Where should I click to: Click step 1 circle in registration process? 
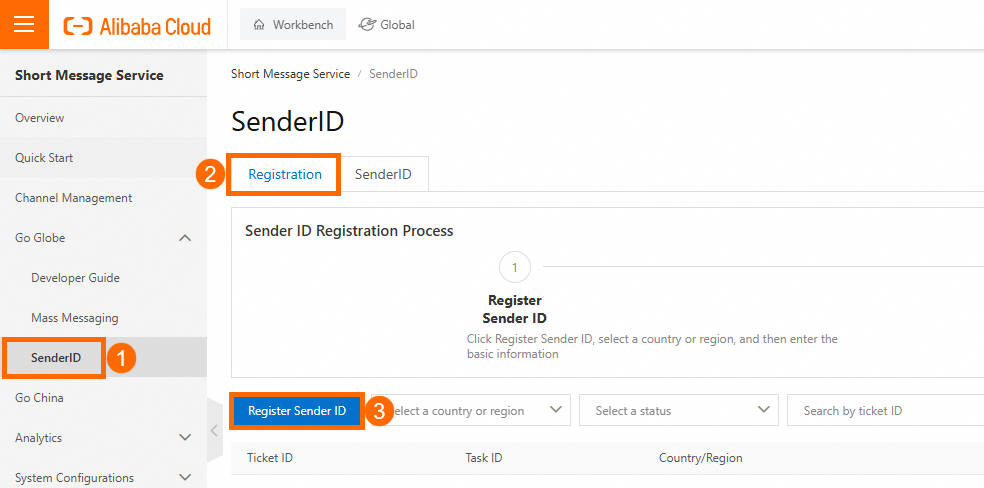pos(514,267)
